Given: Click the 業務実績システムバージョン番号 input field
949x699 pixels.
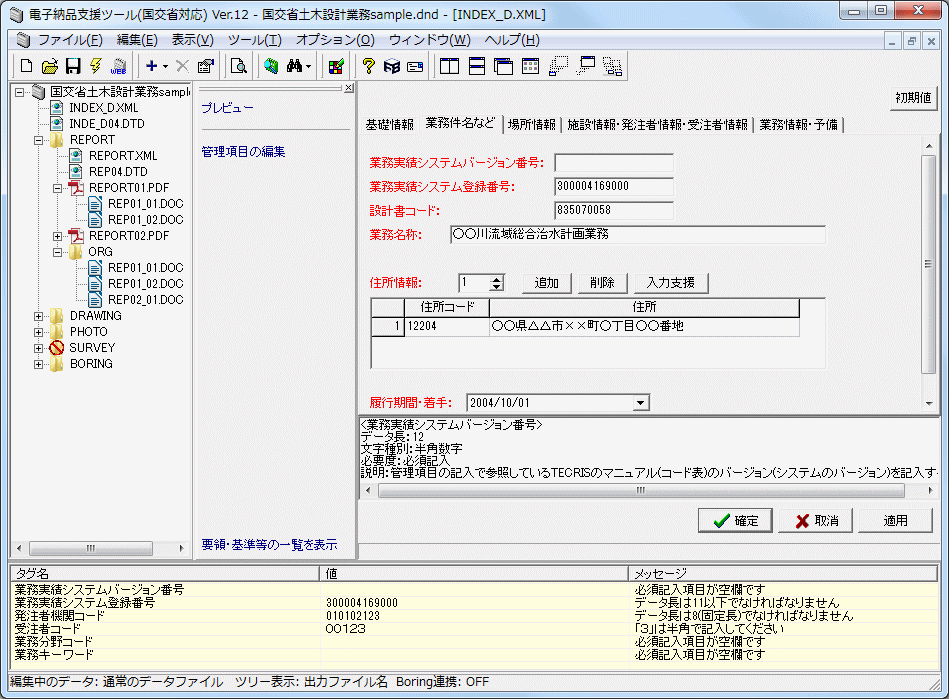Looking at the screenshot, I should coord(614,163).
